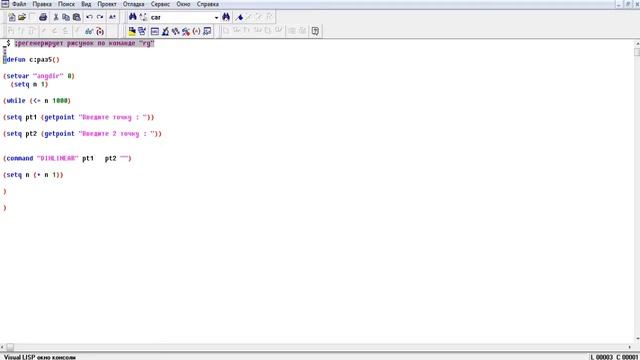Open the Файл menu
The image size is (640, 360).
pos(19,4)
